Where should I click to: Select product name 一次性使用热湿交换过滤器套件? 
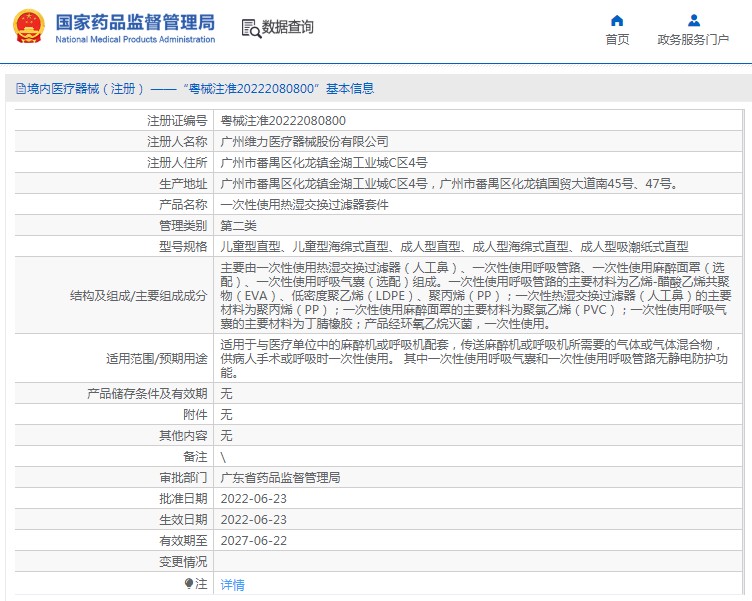pyautogui.click(x=305, y=205)
